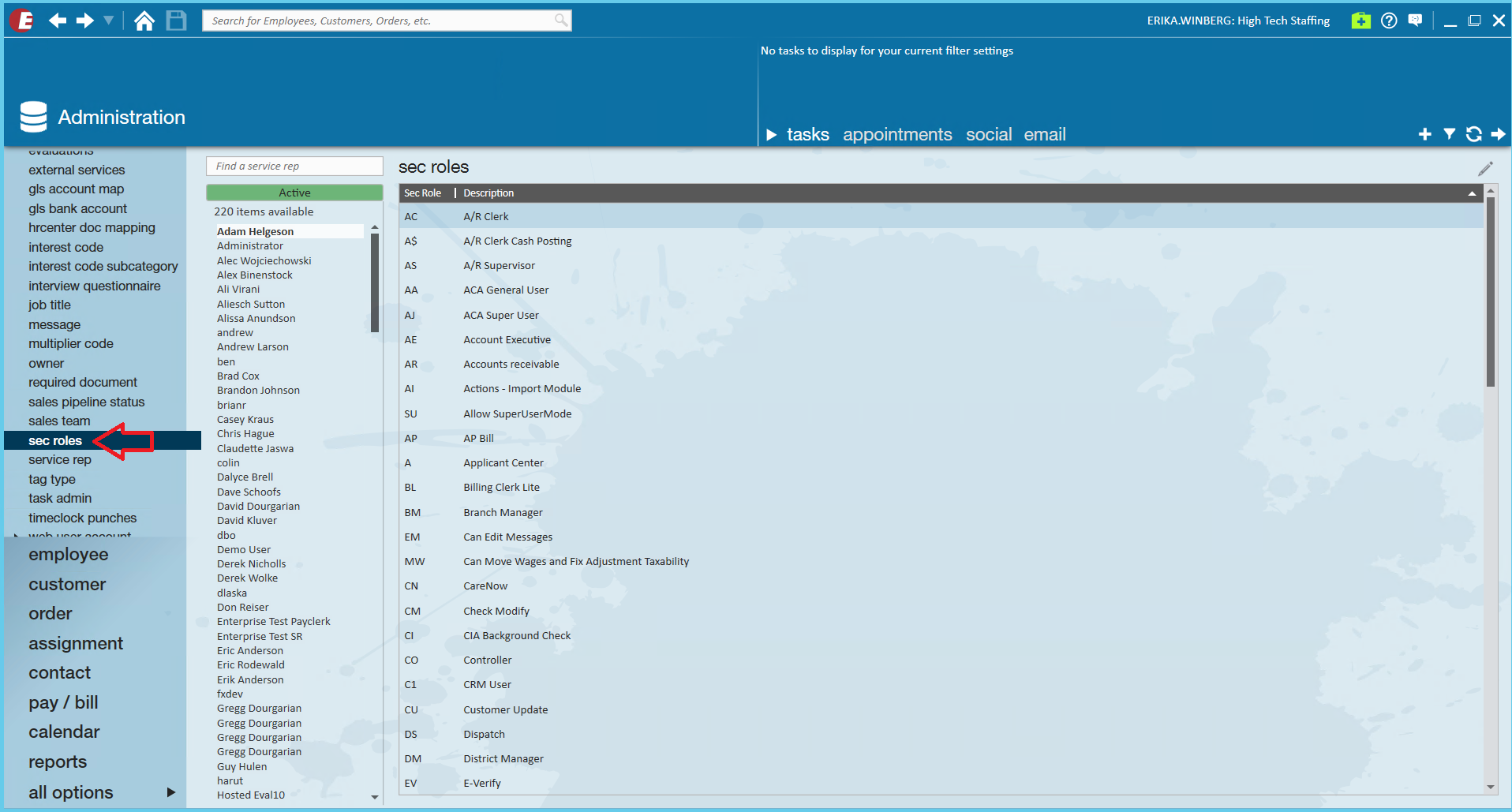Switch to the appointments tab
The height and width of the screenshot is (812, 1512).
[897, 134]
